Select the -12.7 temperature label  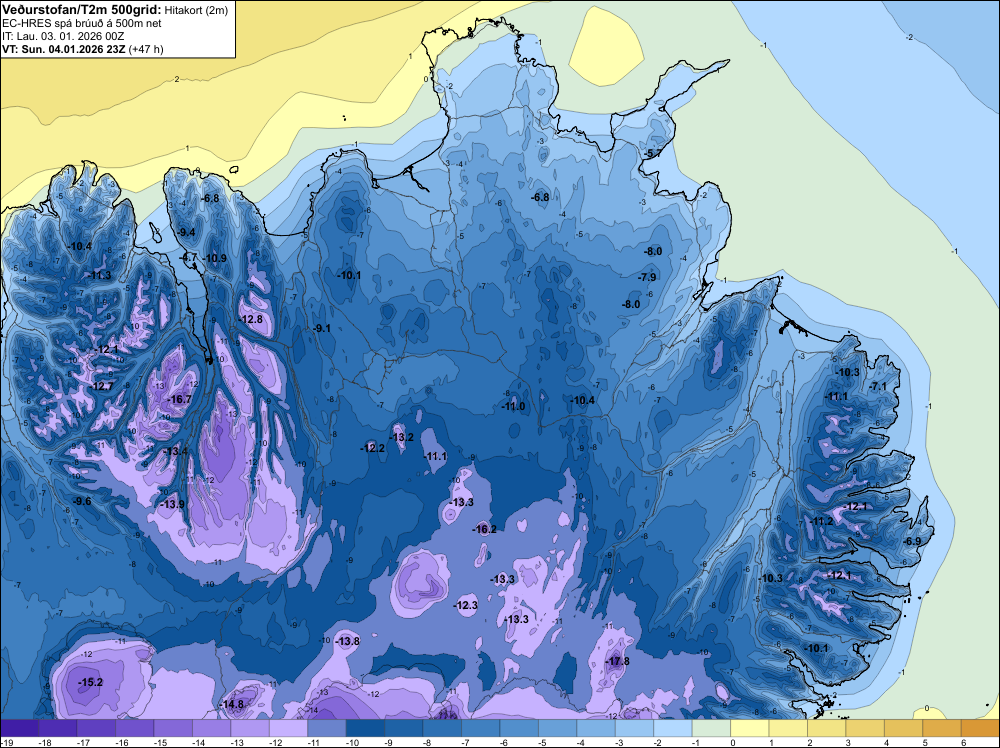click(x=101, y=386)
